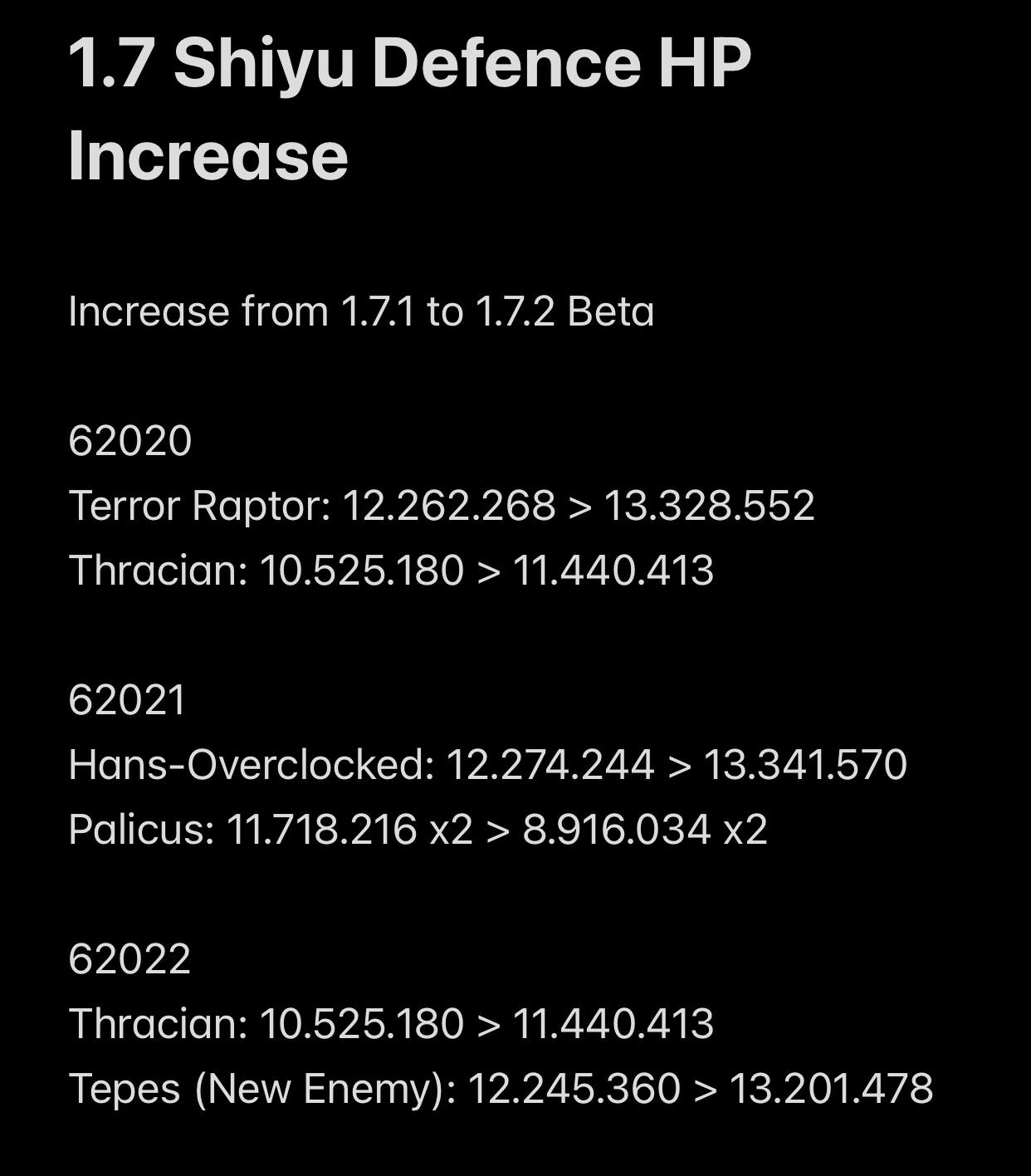Tap the value 12.245.360
1031x1176 pixels.
tap(574, 1088)
